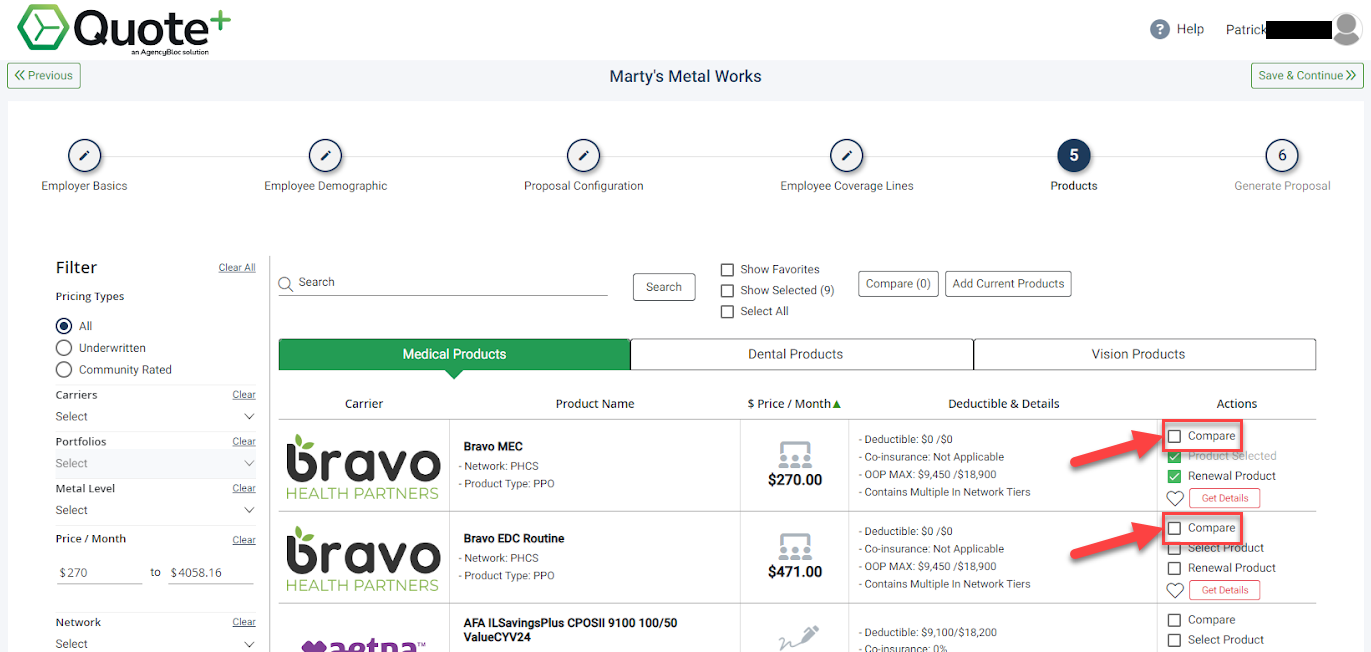Click Add Current Products button
The height and width of the screenshot is (652, 1371).
1008,284
